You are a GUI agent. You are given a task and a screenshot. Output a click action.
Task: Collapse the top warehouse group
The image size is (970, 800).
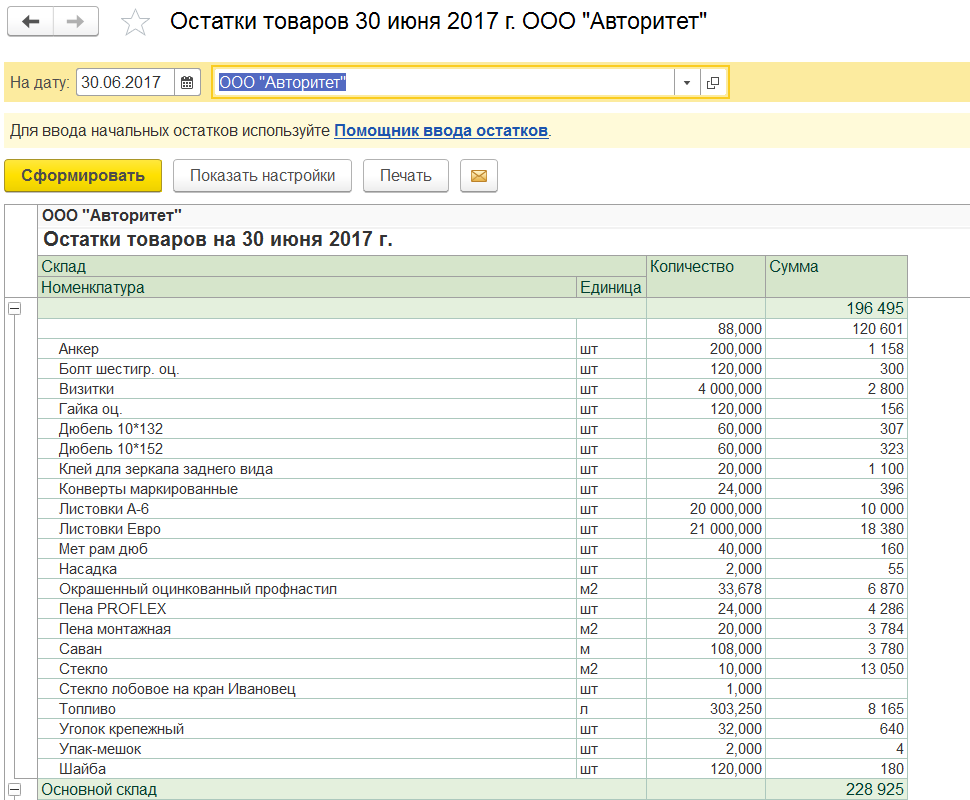point(15,308)
